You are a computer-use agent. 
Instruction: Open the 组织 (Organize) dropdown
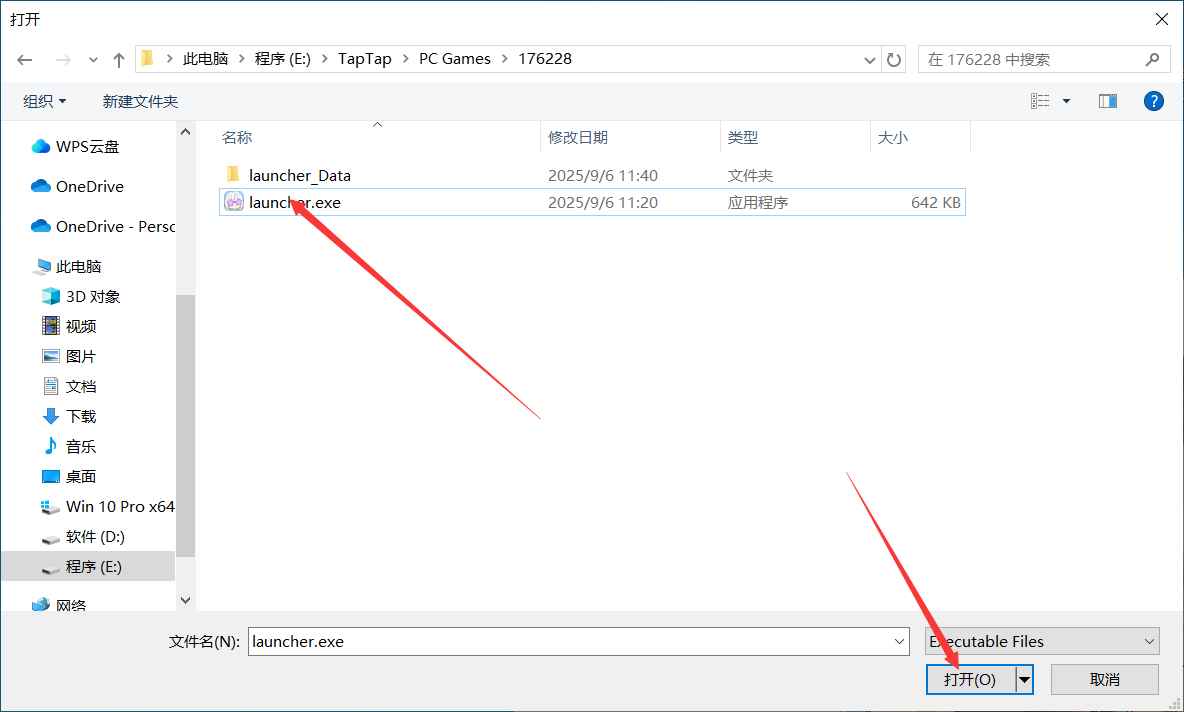44,100
